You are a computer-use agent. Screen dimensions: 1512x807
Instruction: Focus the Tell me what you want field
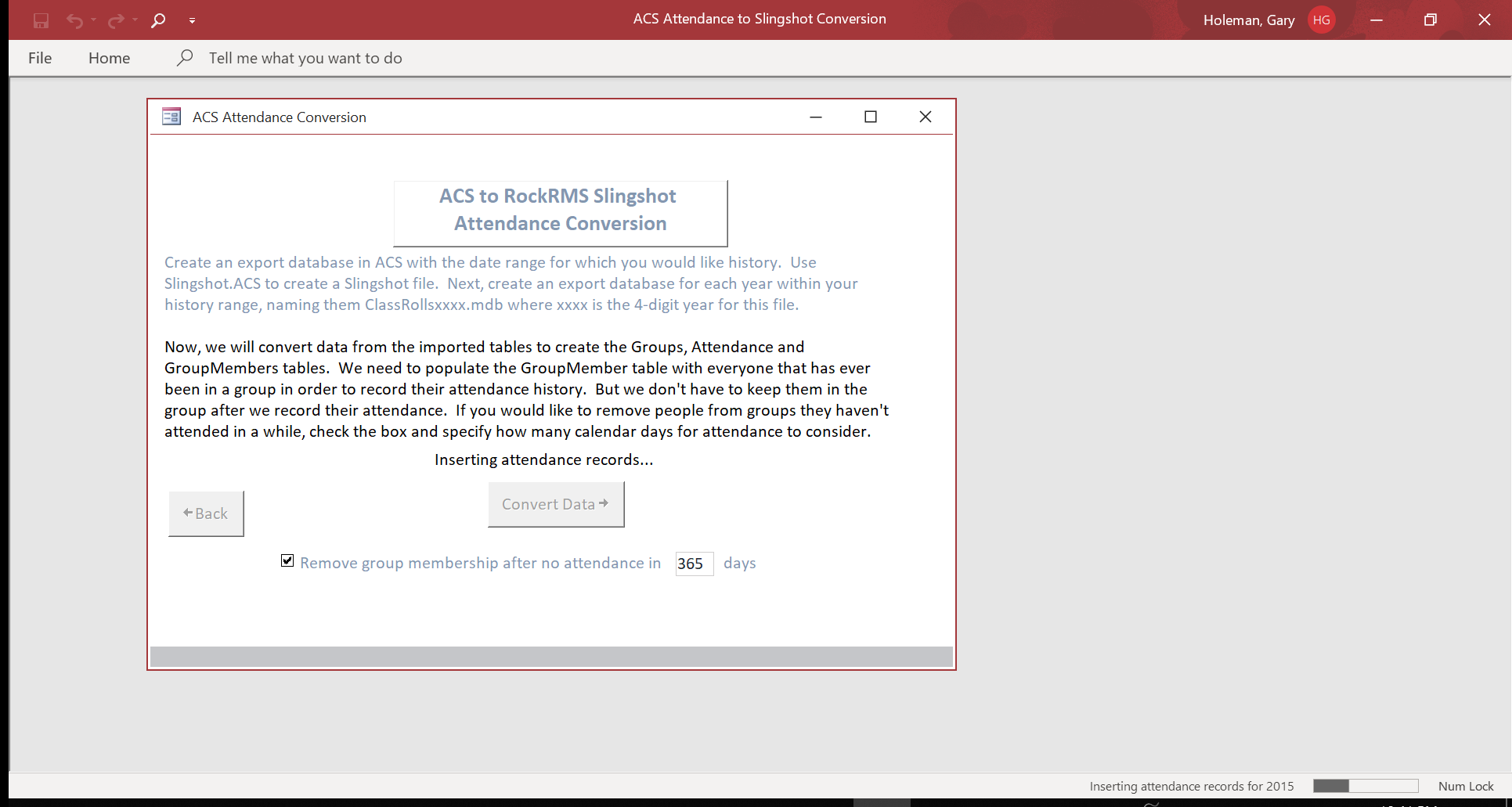point(305,58)
